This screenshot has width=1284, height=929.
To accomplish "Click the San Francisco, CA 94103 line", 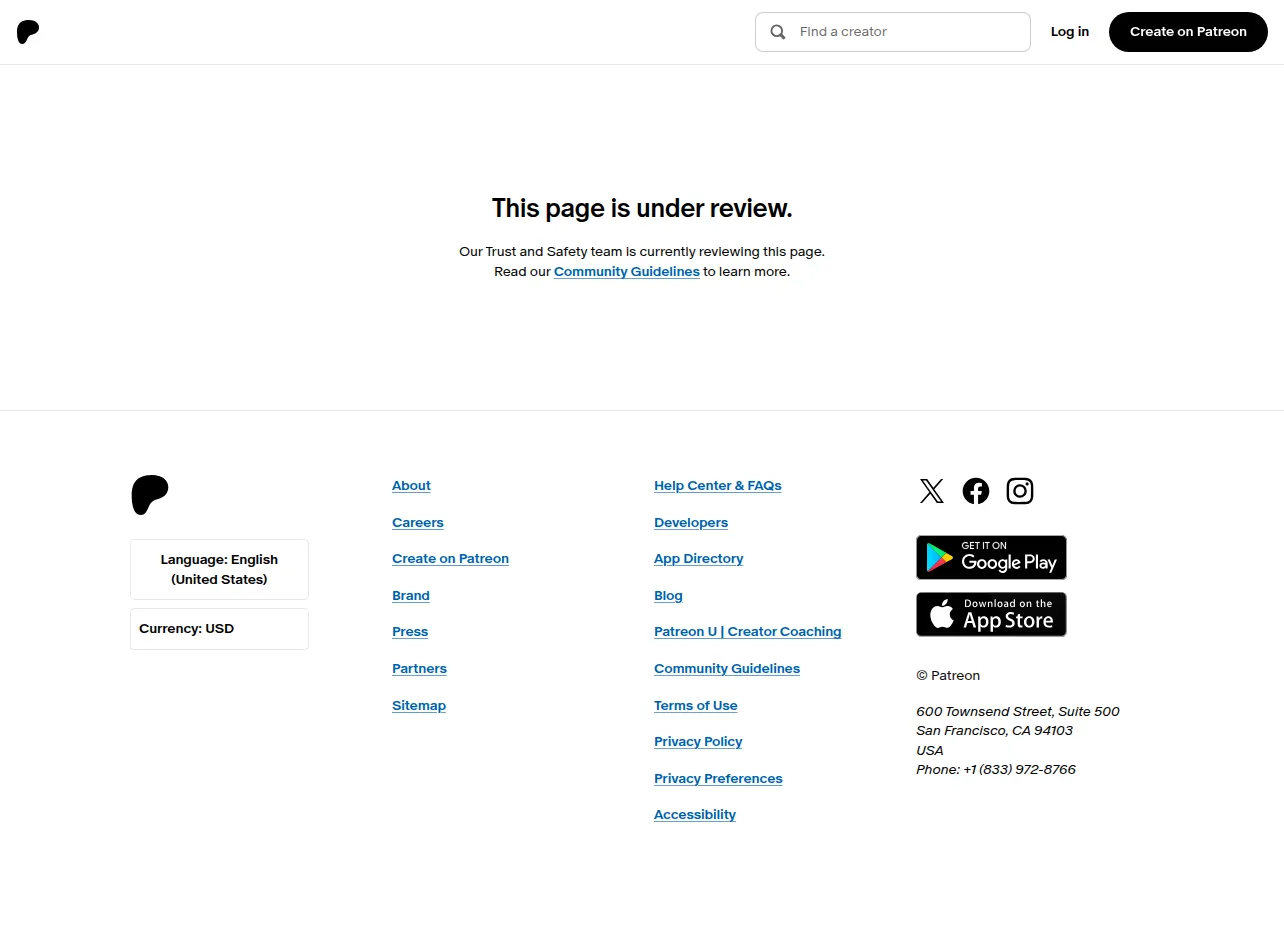I will (x=994, y=731).
